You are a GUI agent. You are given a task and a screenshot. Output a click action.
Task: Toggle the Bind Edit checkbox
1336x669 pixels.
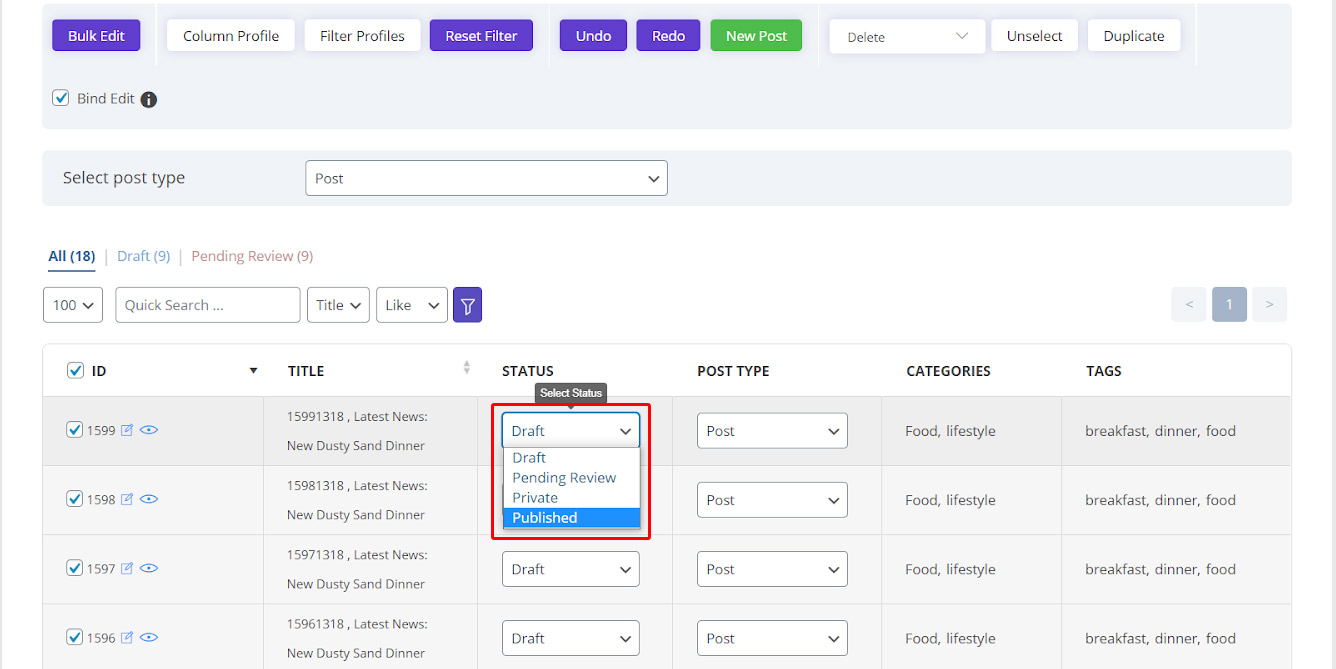[x=61, y=98]
